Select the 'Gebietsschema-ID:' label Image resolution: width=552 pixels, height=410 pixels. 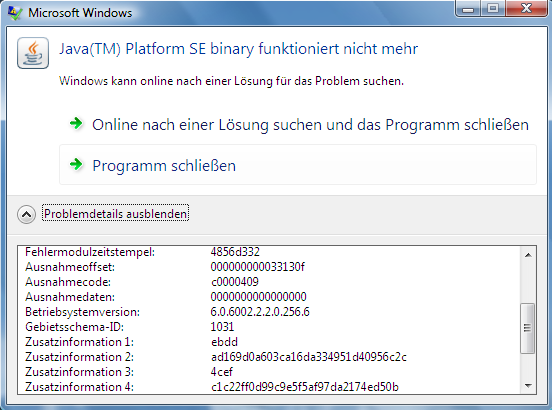[74, 327]
